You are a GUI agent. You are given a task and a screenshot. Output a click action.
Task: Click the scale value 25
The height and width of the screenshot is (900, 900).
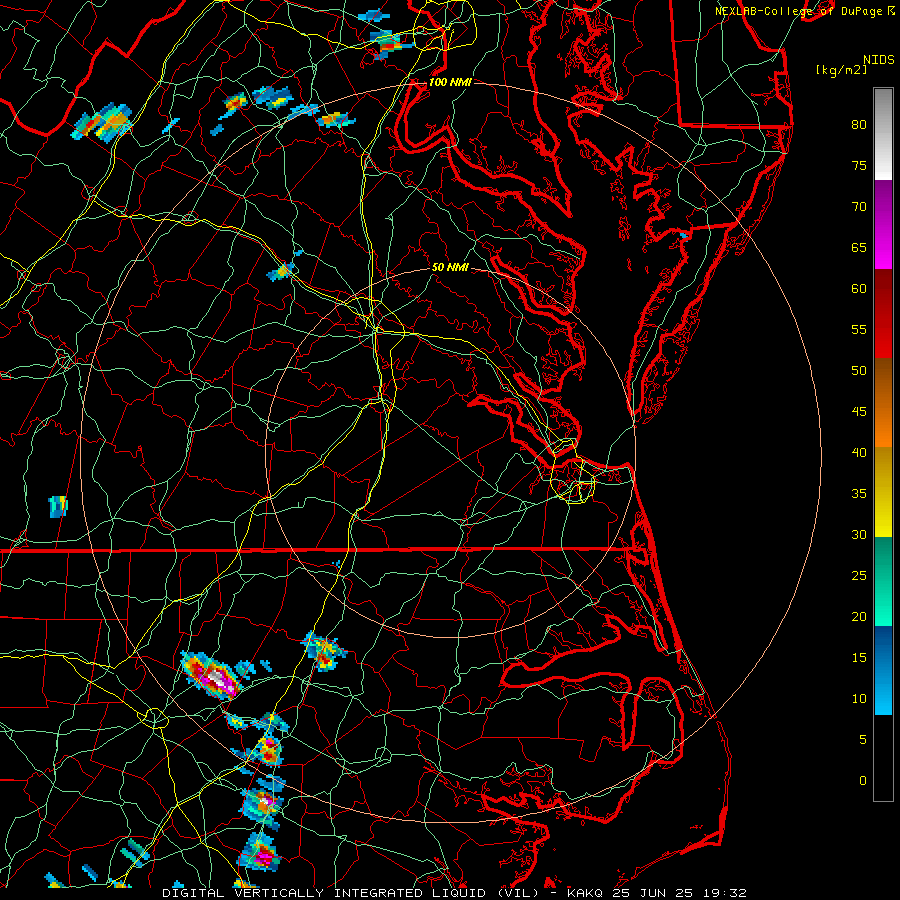coord(859,576)
